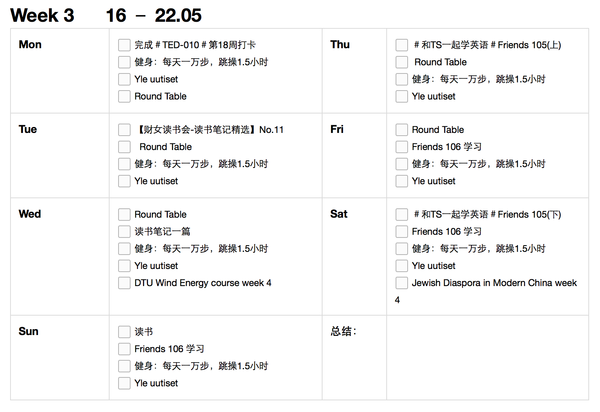Screen dimensions: 600x412
Task: Click the Week 3 heading text
Action: coord(42,16)
